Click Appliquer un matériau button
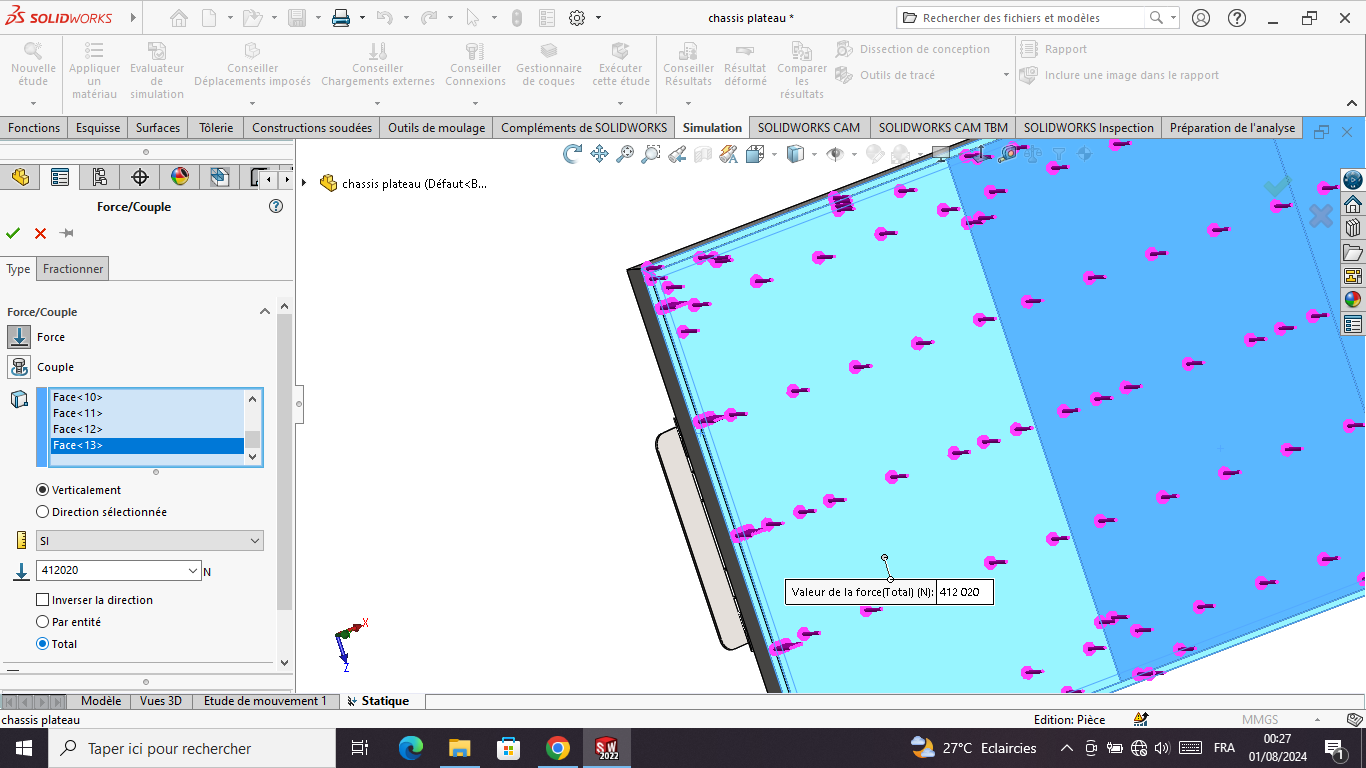The image size is (1366, 768). (94, 70)
